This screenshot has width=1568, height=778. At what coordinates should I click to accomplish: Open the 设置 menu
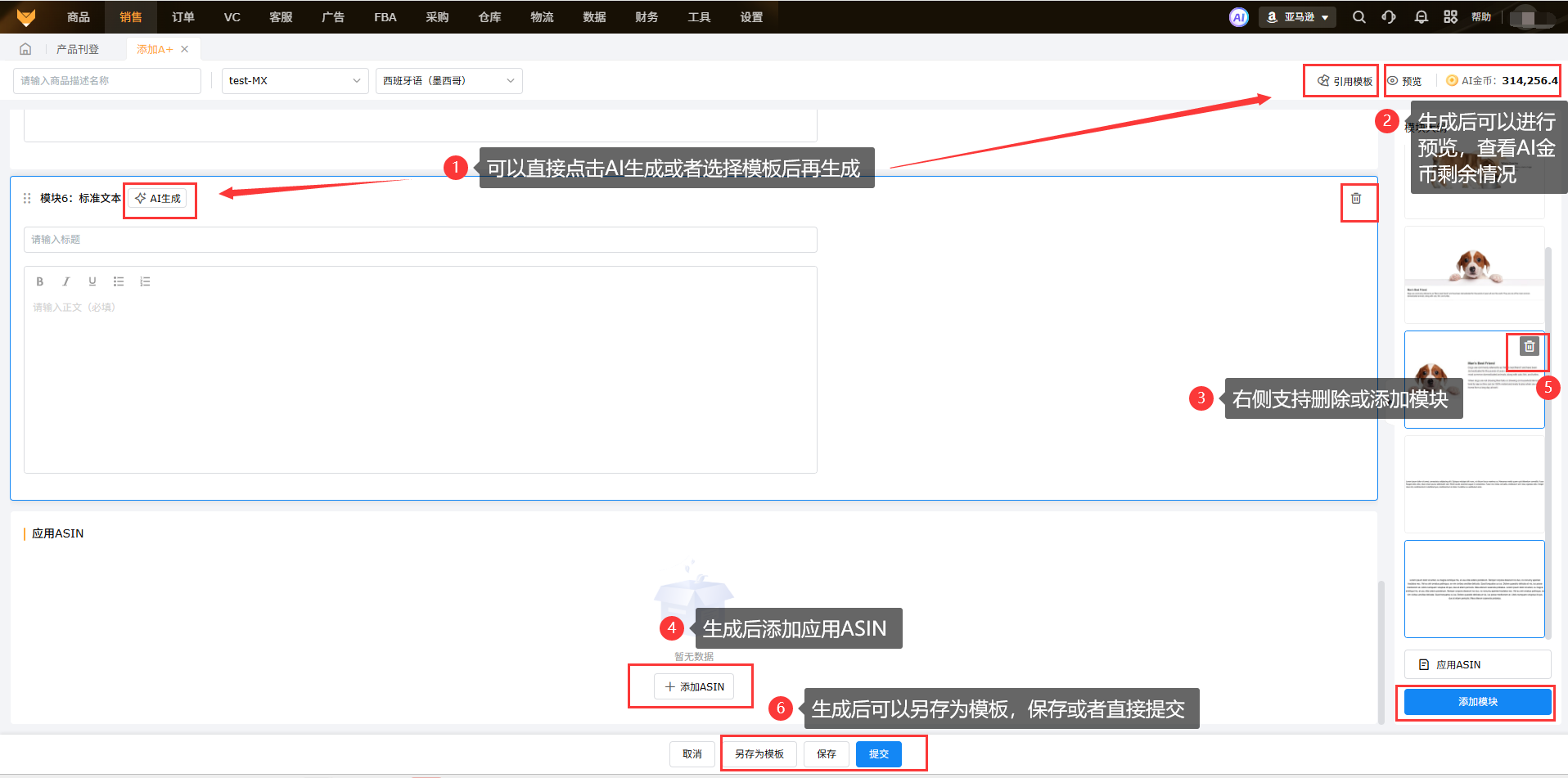[751, 17]
